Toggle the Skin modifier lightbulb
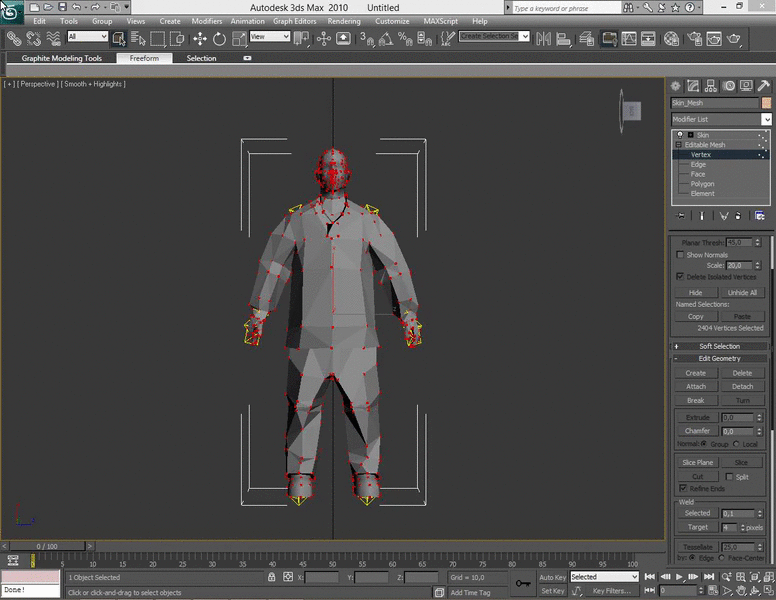Image resolution: width=776 pixels, height=600 pixels. (681, 135)
